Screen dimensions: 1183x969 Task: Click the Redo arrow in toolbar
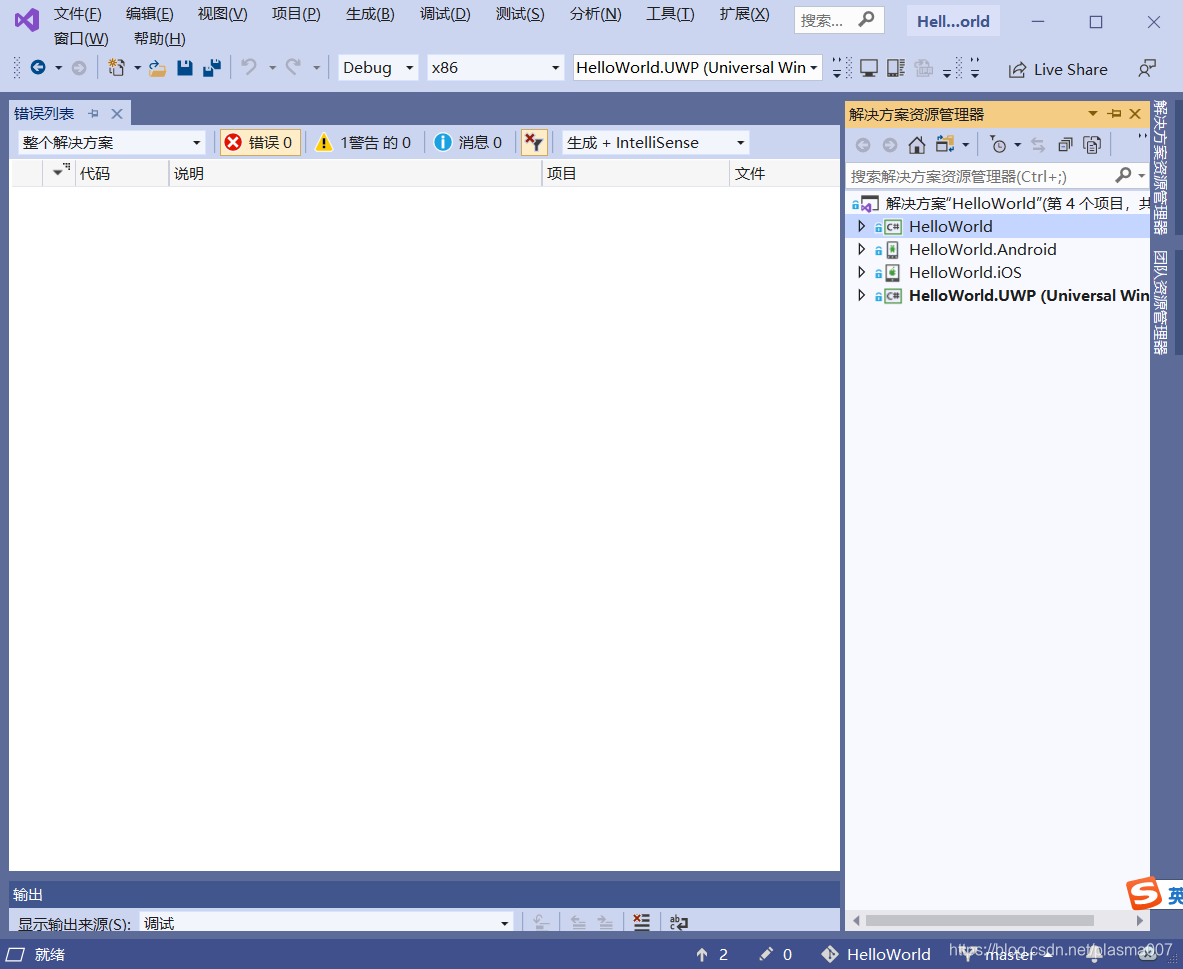click(293, 68)
